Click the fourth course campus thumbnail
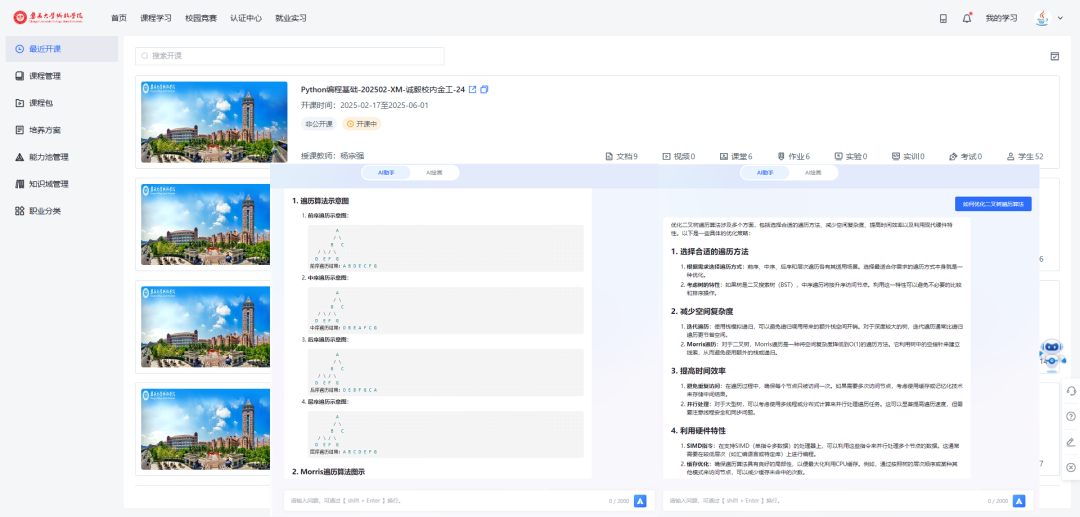 [x=205, y=429]
